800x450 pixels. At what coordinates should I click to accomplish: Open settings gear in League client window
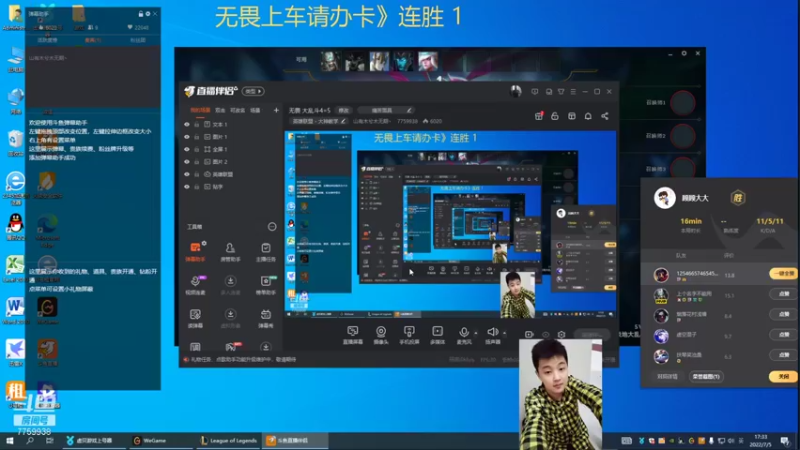(x=684, y=53)
